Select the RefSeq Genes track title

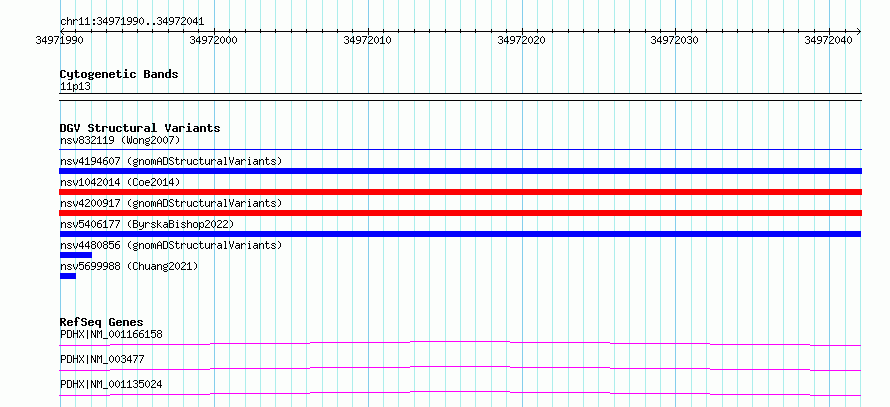click(101, 322)
